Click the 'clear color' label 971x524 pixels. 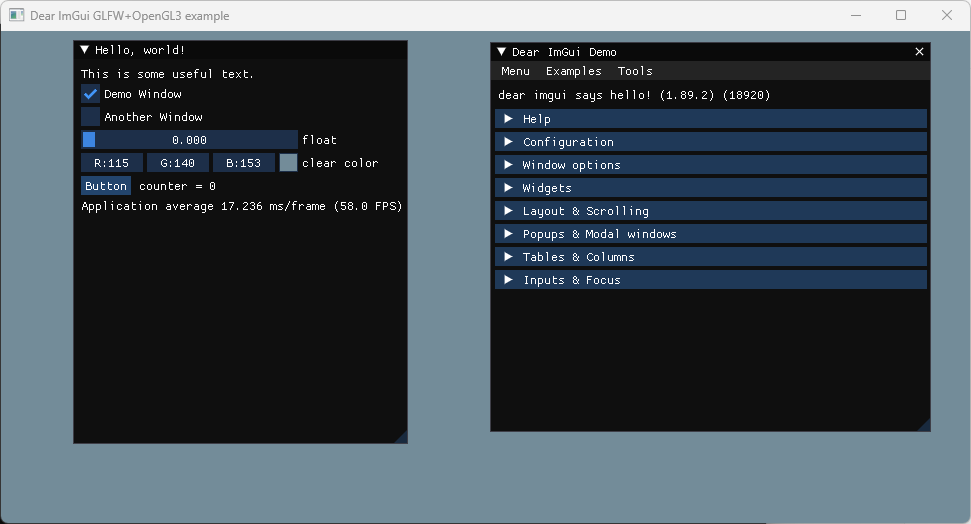(x=340, y=163)
